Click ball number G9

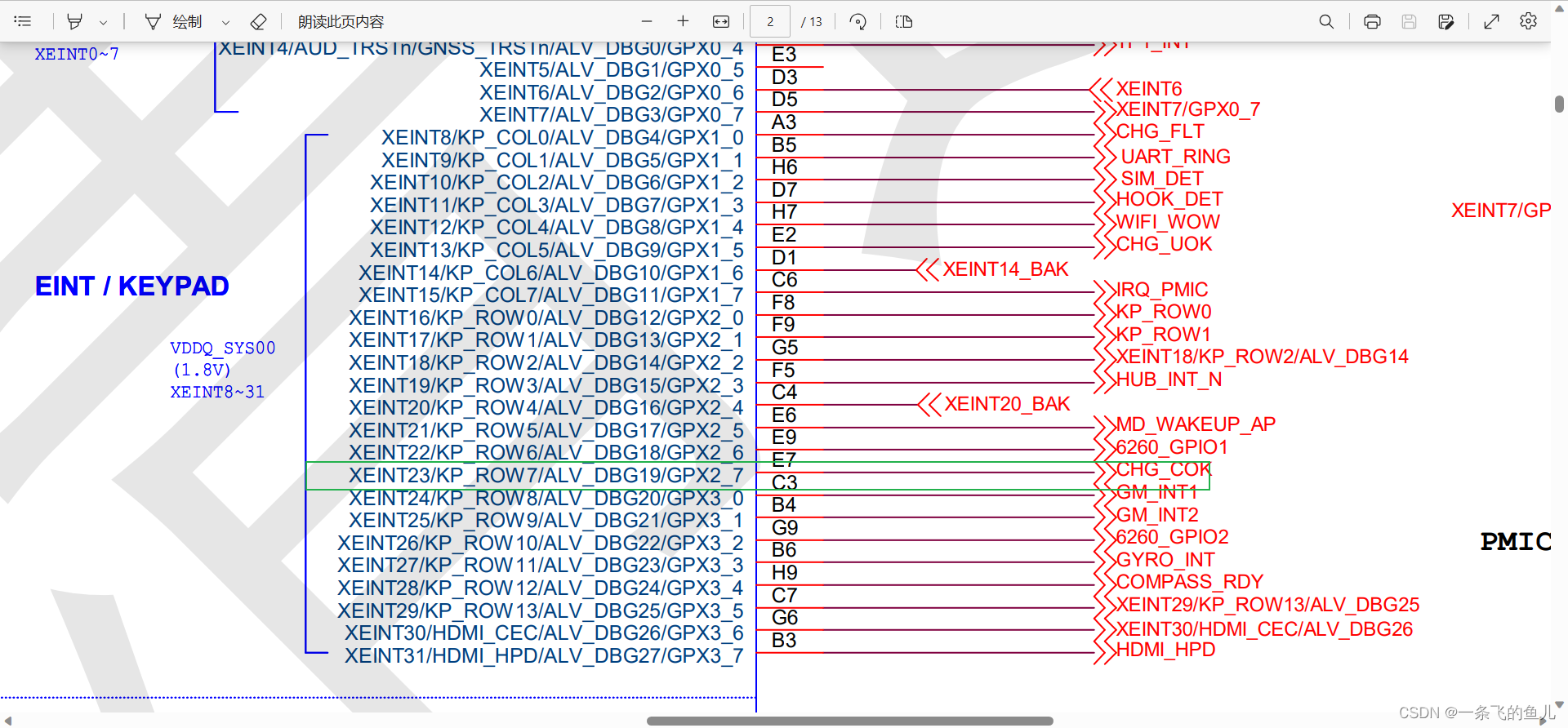click(785, 528)
